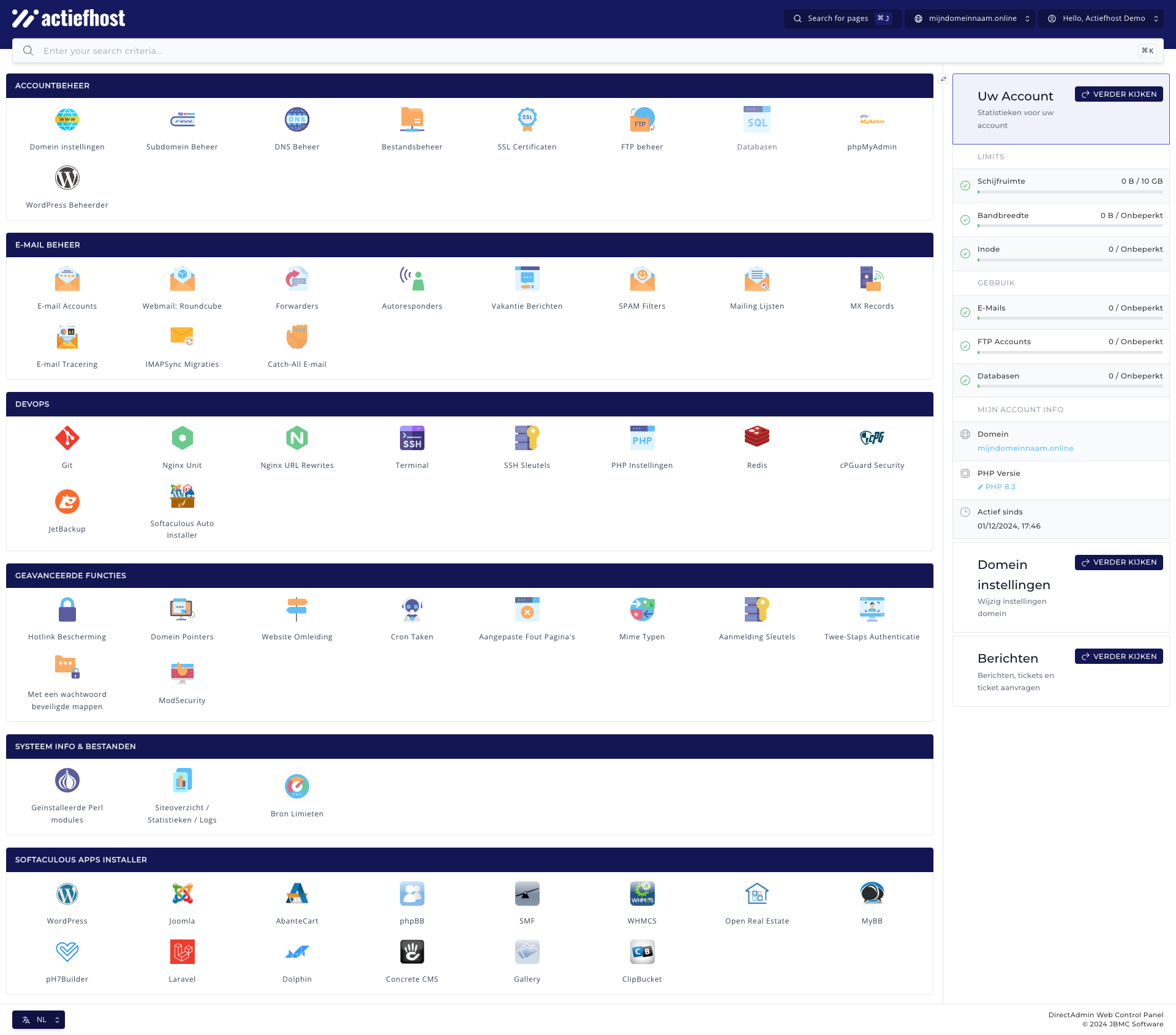Viewport: 1176px width, 1035px height.
Task: Open JetBackup
Action: click(x=67, y=502)
